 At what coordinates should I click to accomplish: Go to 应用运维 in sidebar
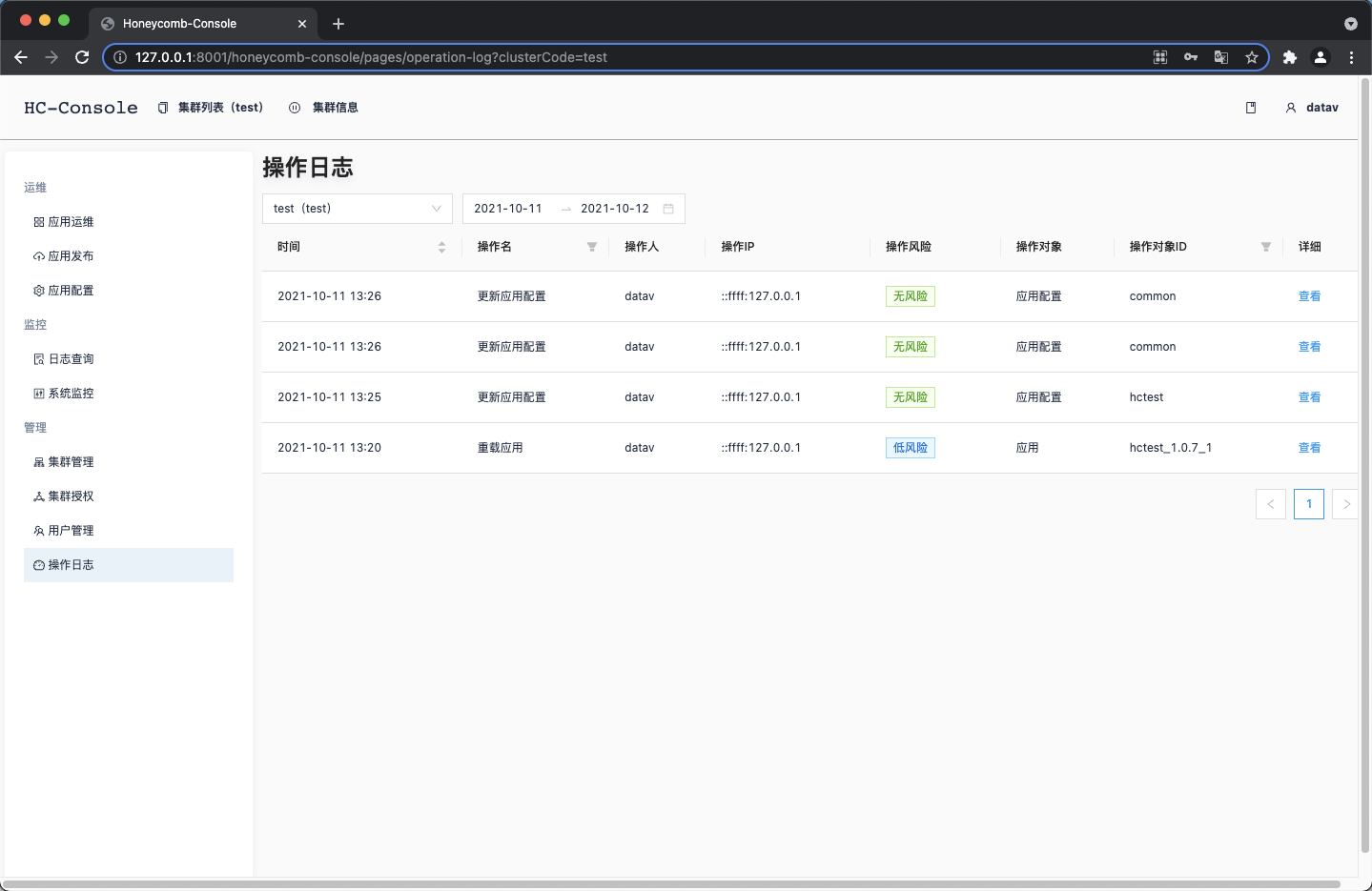129,222
